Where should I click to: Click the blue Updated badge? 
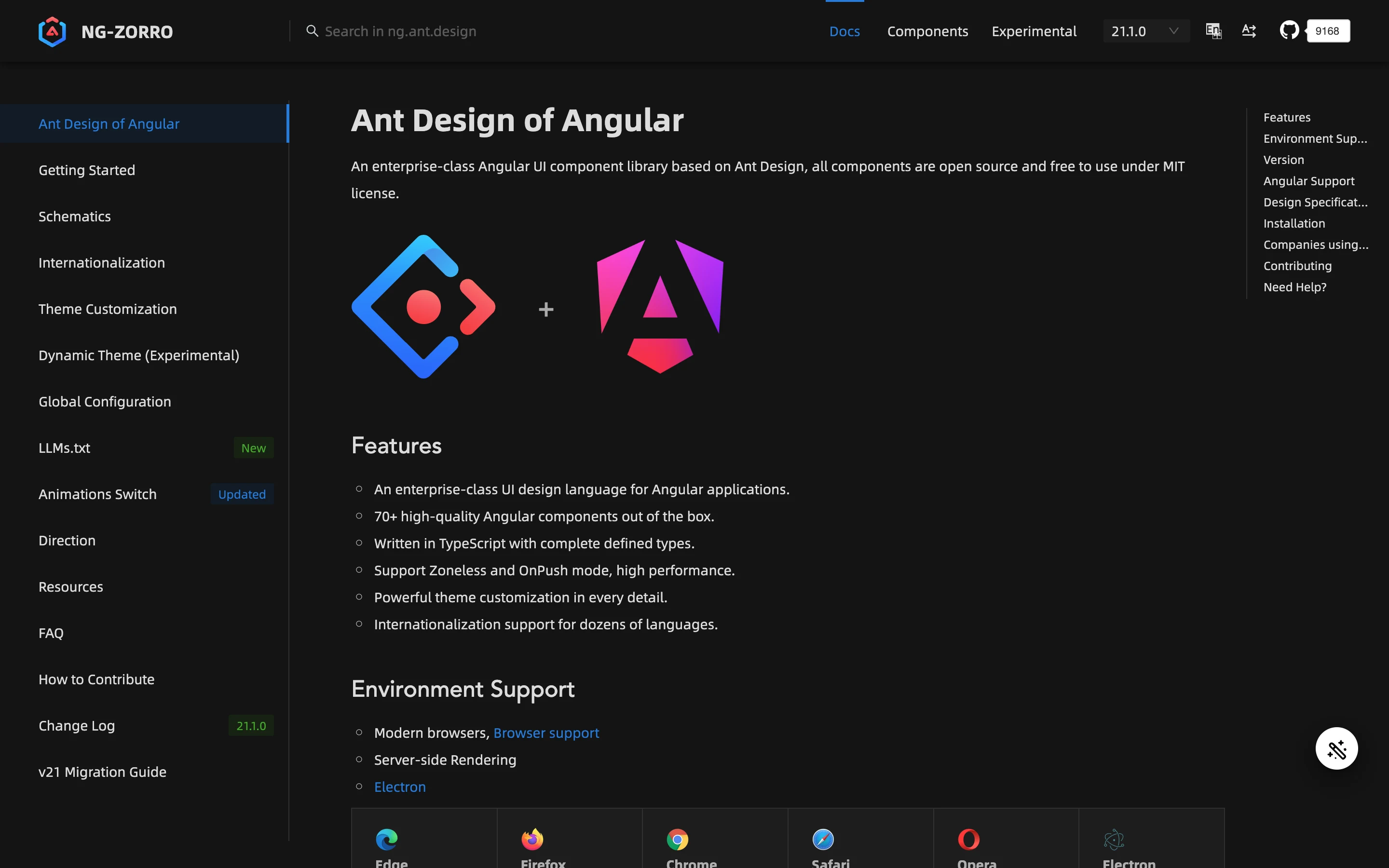pyautogui.click(x=242, y=494)
